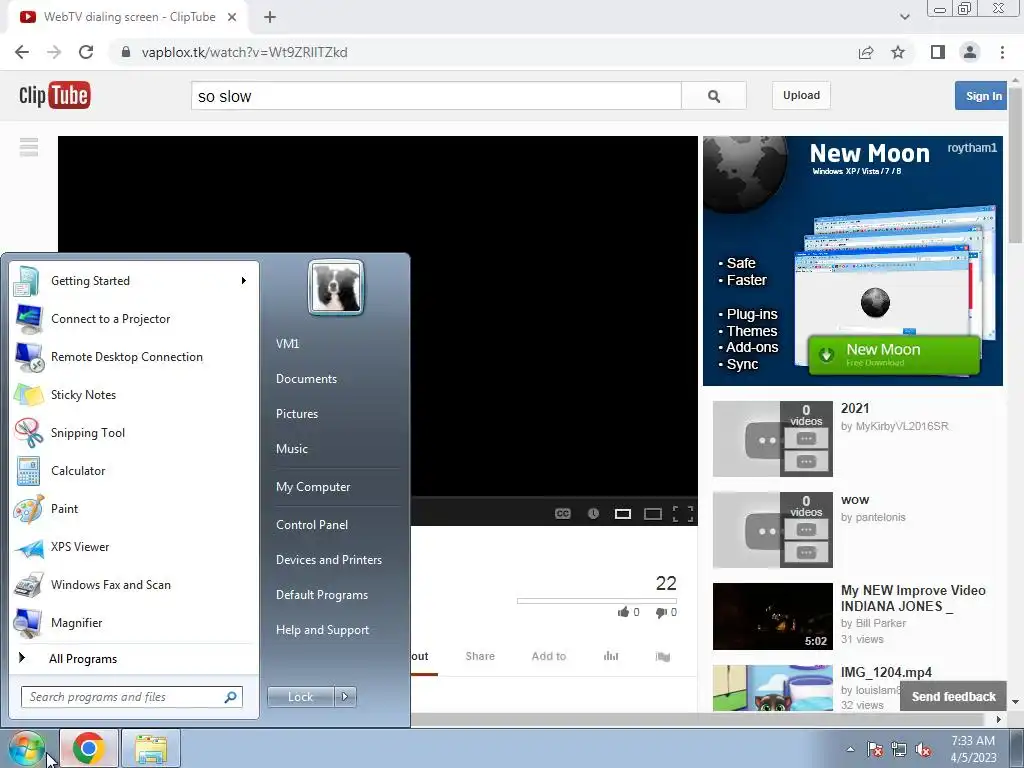This screenshot has height=768, width=1024.
Task: Click the Sign In button
Action: pyautogui.click(x=981, y=95)
